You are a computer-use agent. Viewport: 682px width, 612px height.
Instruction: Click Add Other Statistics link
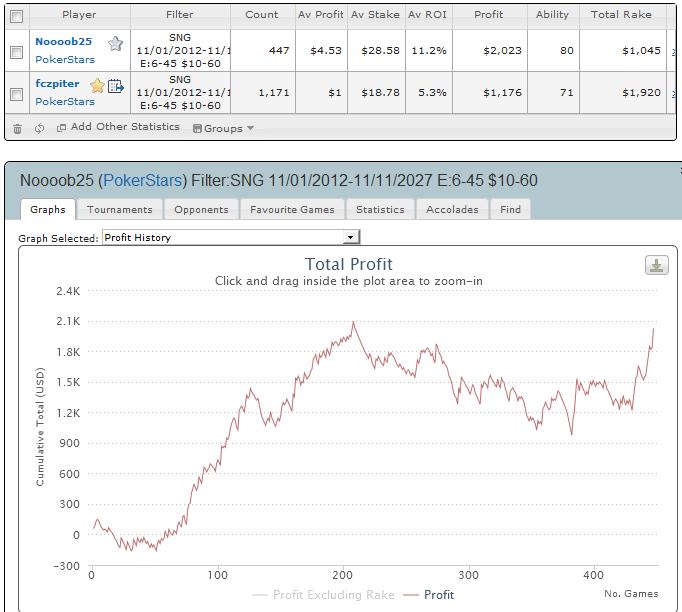pos(125,127)
